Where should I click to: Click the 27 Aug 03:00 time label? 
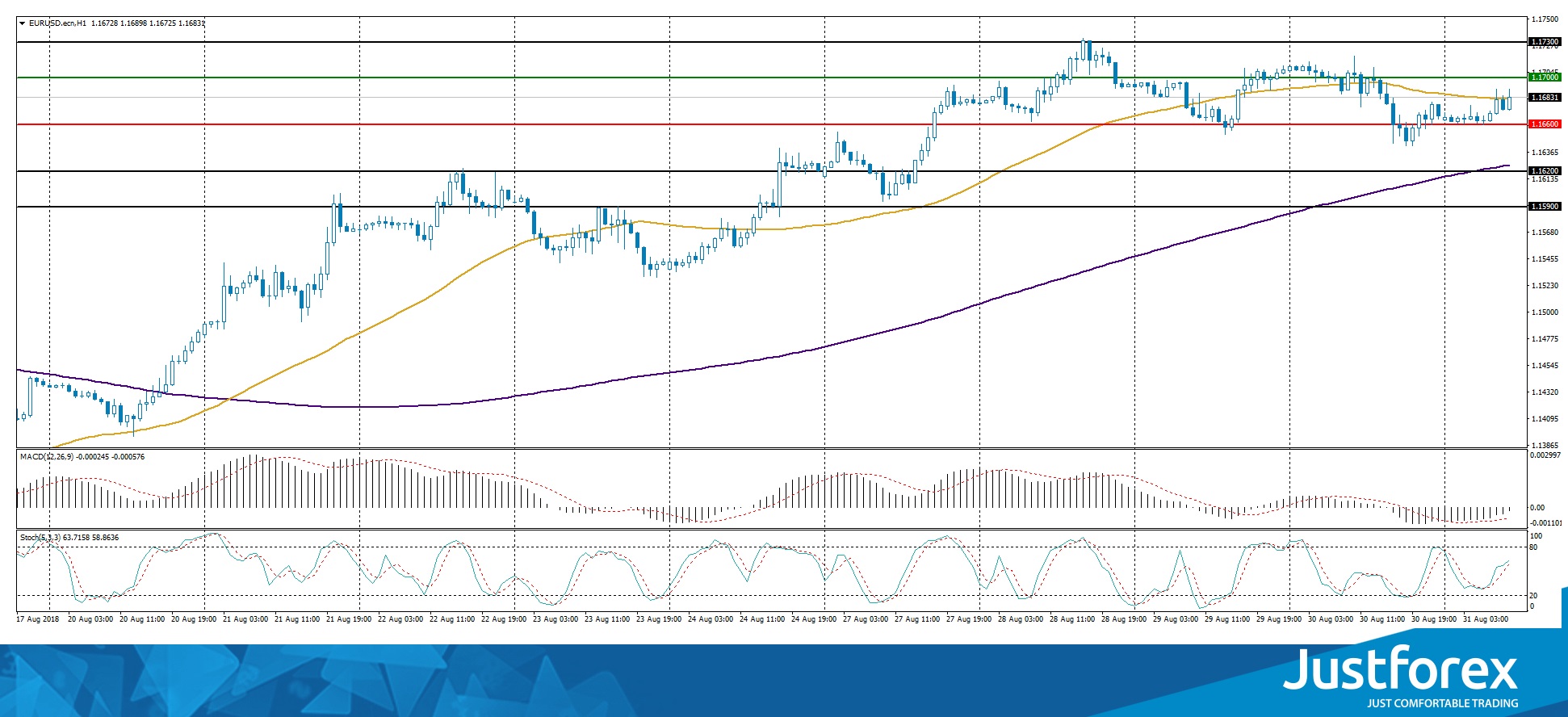click(x=866, y=619)
